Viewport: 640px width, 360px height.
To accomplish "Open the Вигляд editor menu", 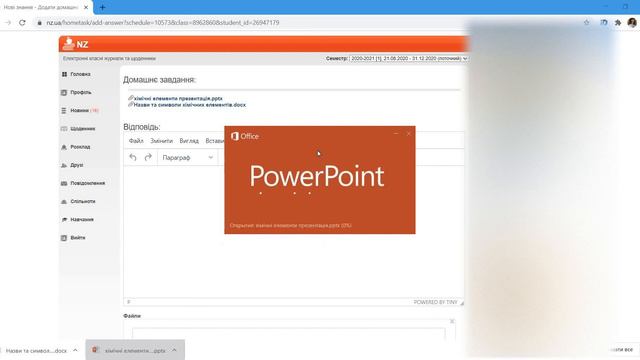I will pyautogui.click(x=189, y=141).
